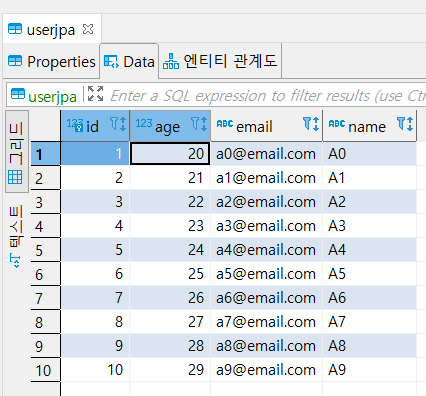
Task: Select row header 8
Action: coord(46,322)
